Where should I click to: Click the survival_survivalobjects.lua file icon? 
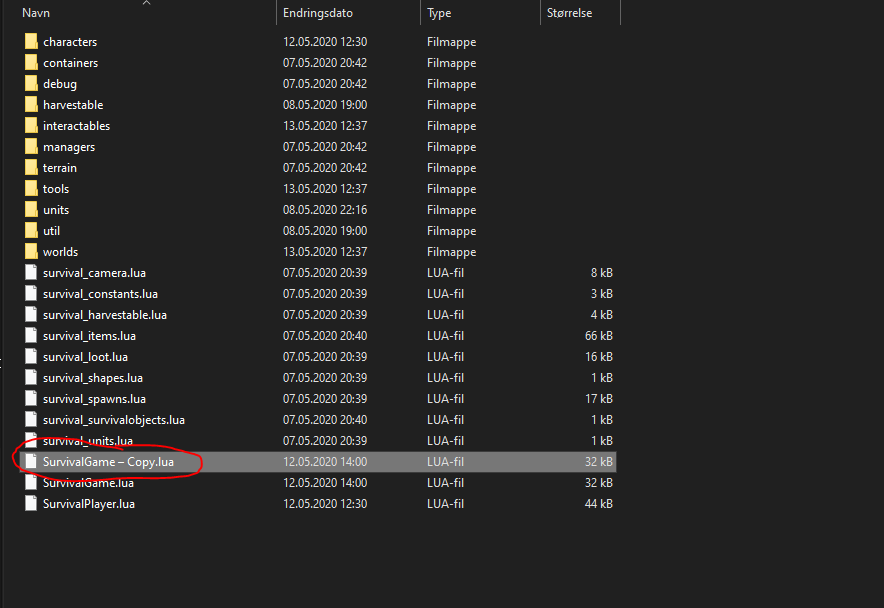click(31, 420)
